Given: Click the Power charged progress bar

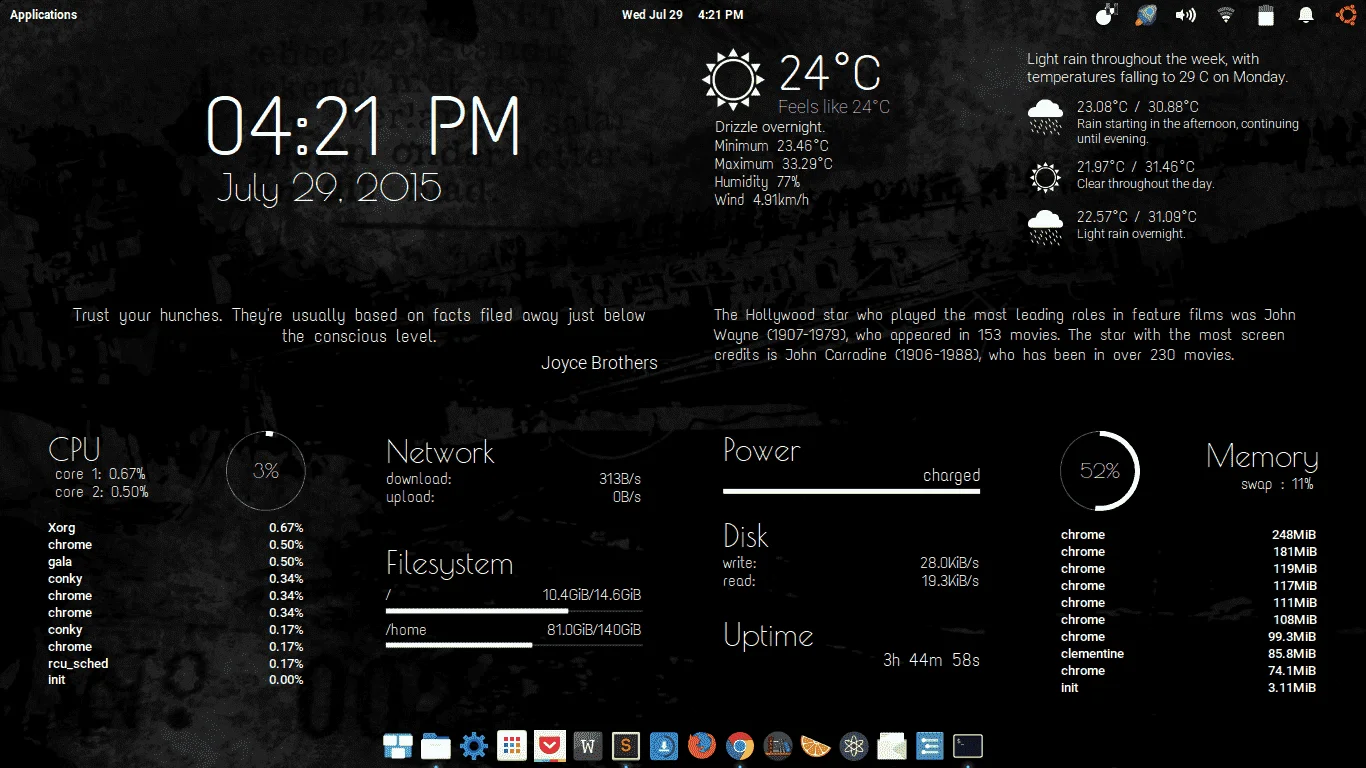Looking at the screenshot, I should (x=851, y=491).
